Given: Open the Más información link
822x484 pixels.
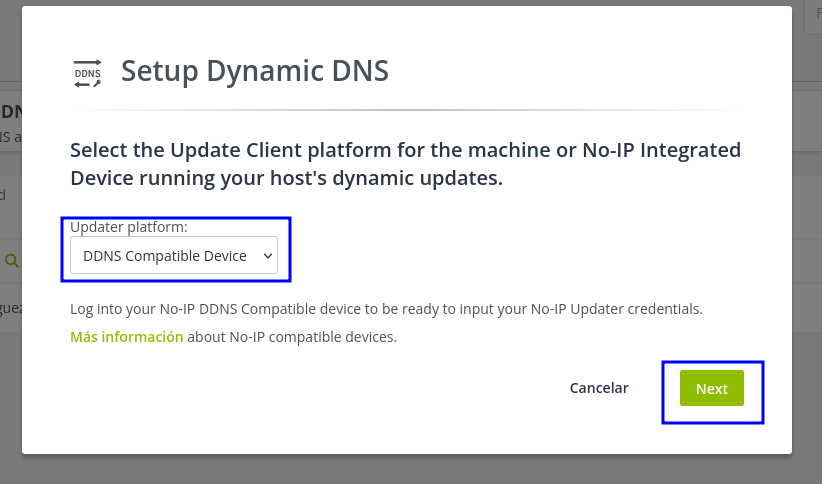Looking at the screenshot, I should click(127, 337).
